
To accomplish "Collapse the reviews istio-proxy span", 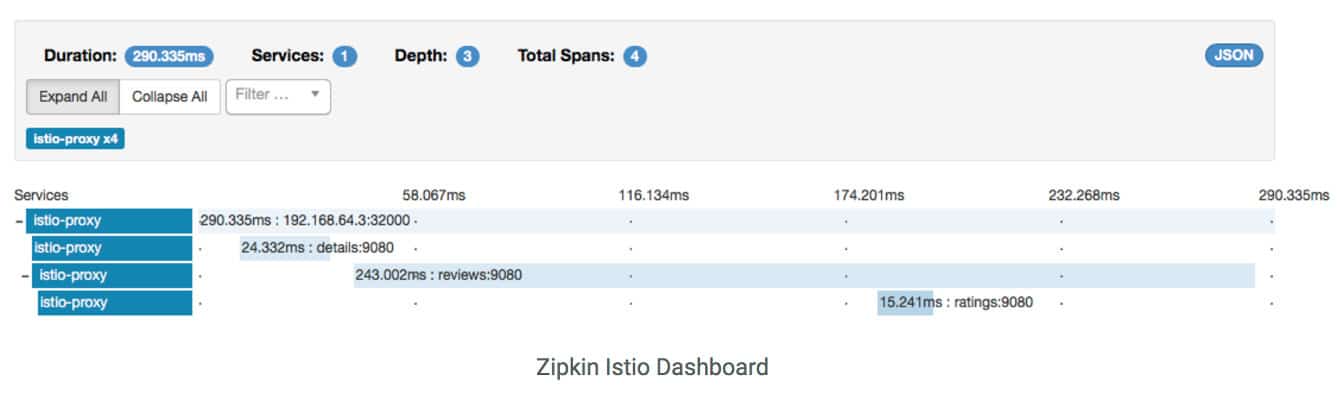I will [25, 276].
